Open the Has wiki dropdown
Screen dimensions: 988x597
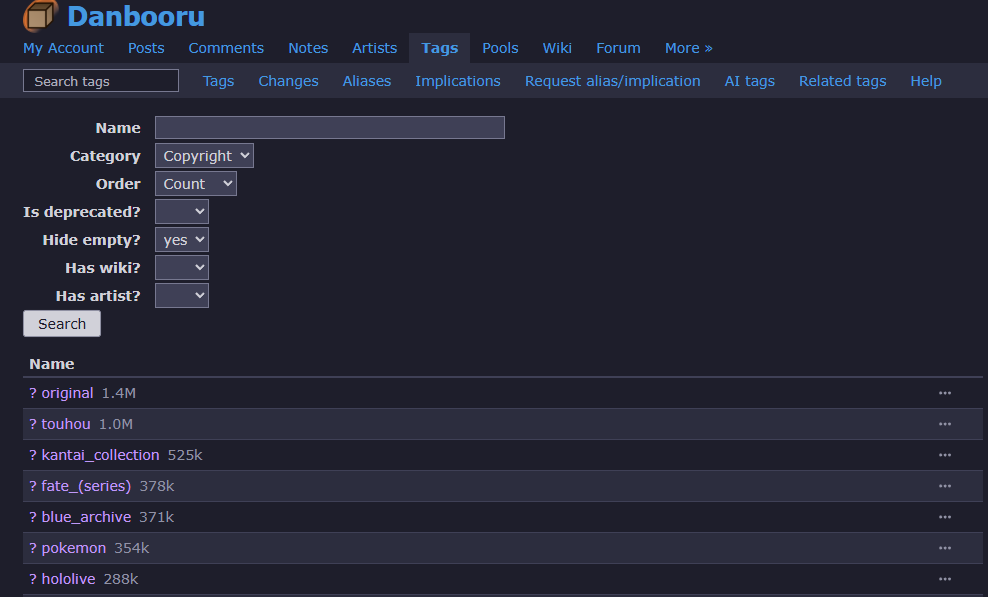[182, 268]
